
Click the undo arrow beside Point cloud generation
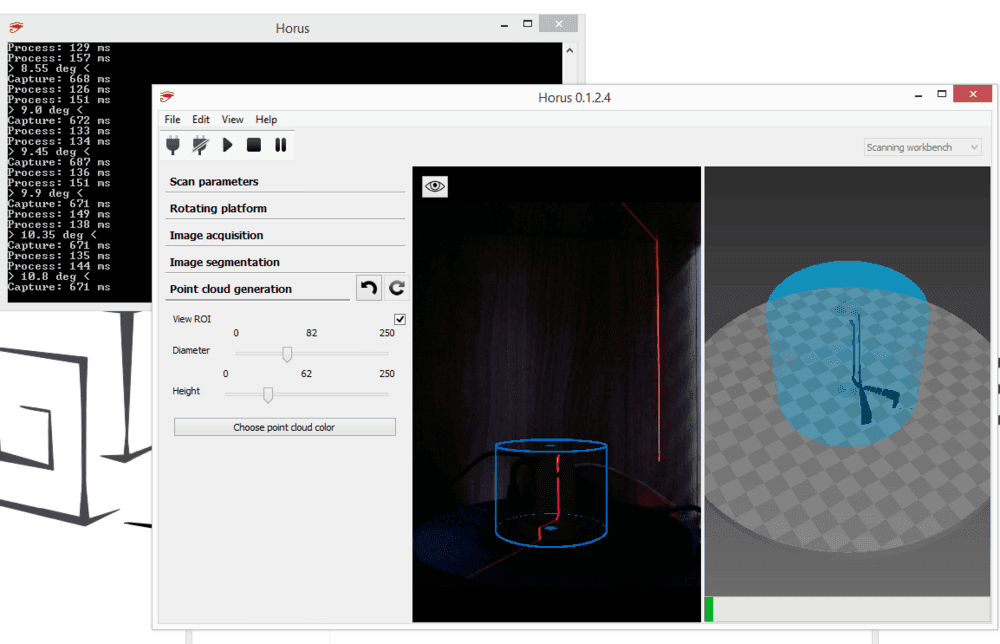[x=369, y=288]
